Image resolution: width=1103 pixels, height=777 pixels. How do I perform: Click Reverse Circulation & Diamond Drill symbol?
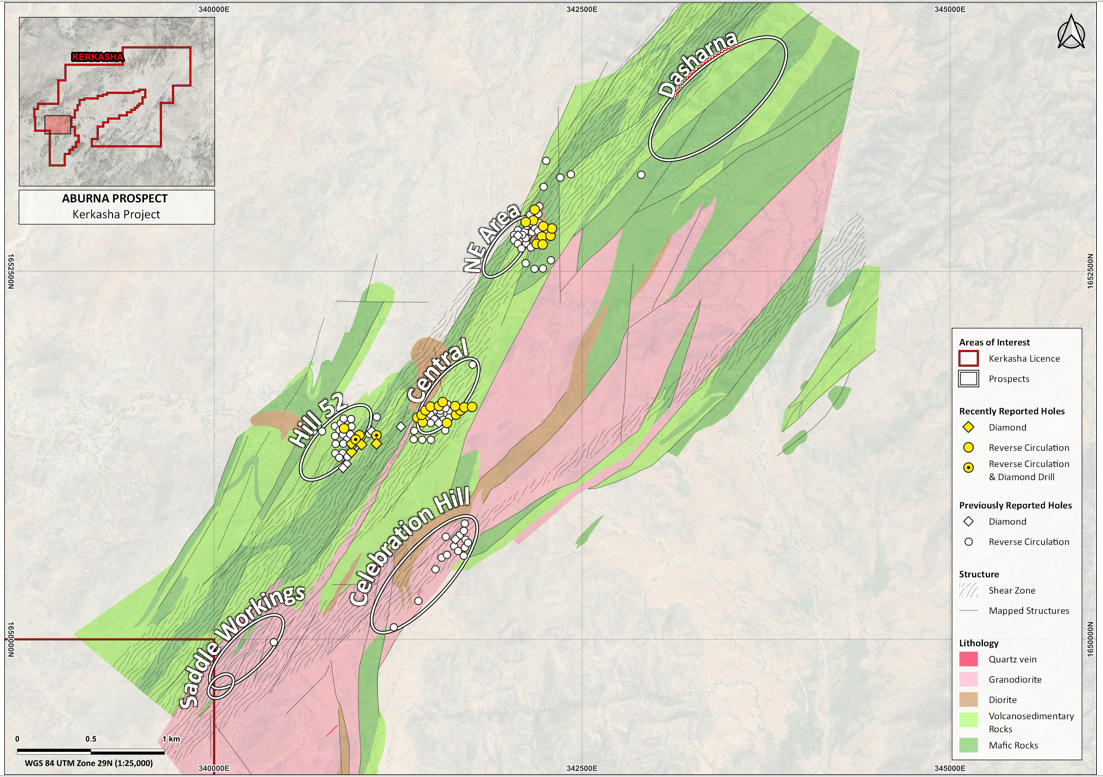pos(969,468)
